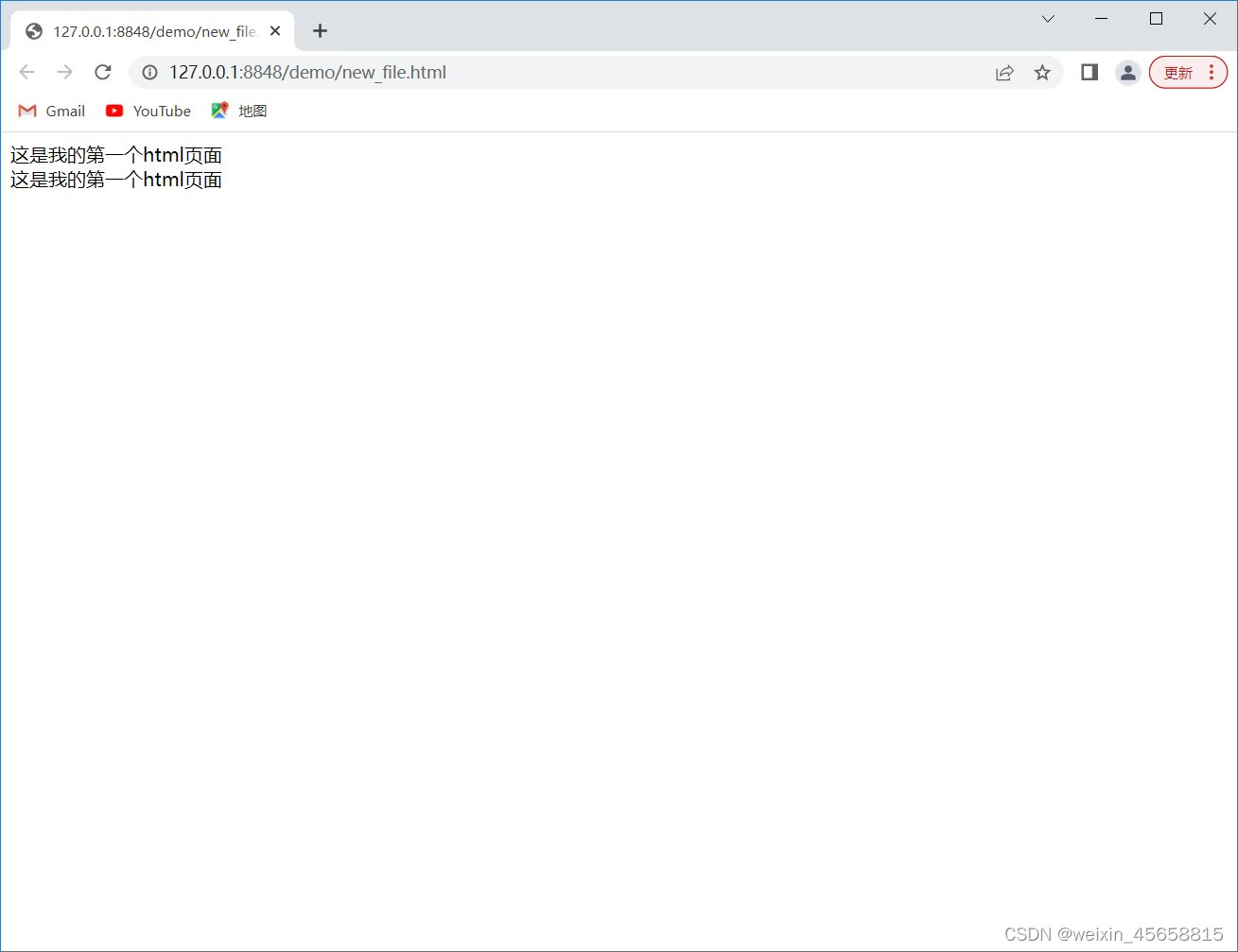Bookmark this tab with the star
Viewport: 1238px width, 952px height.
[x=1042, y=73]
